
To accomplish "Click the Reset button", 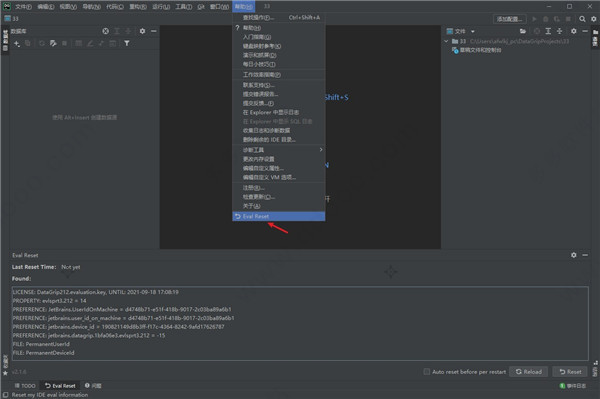I will 570,371.
